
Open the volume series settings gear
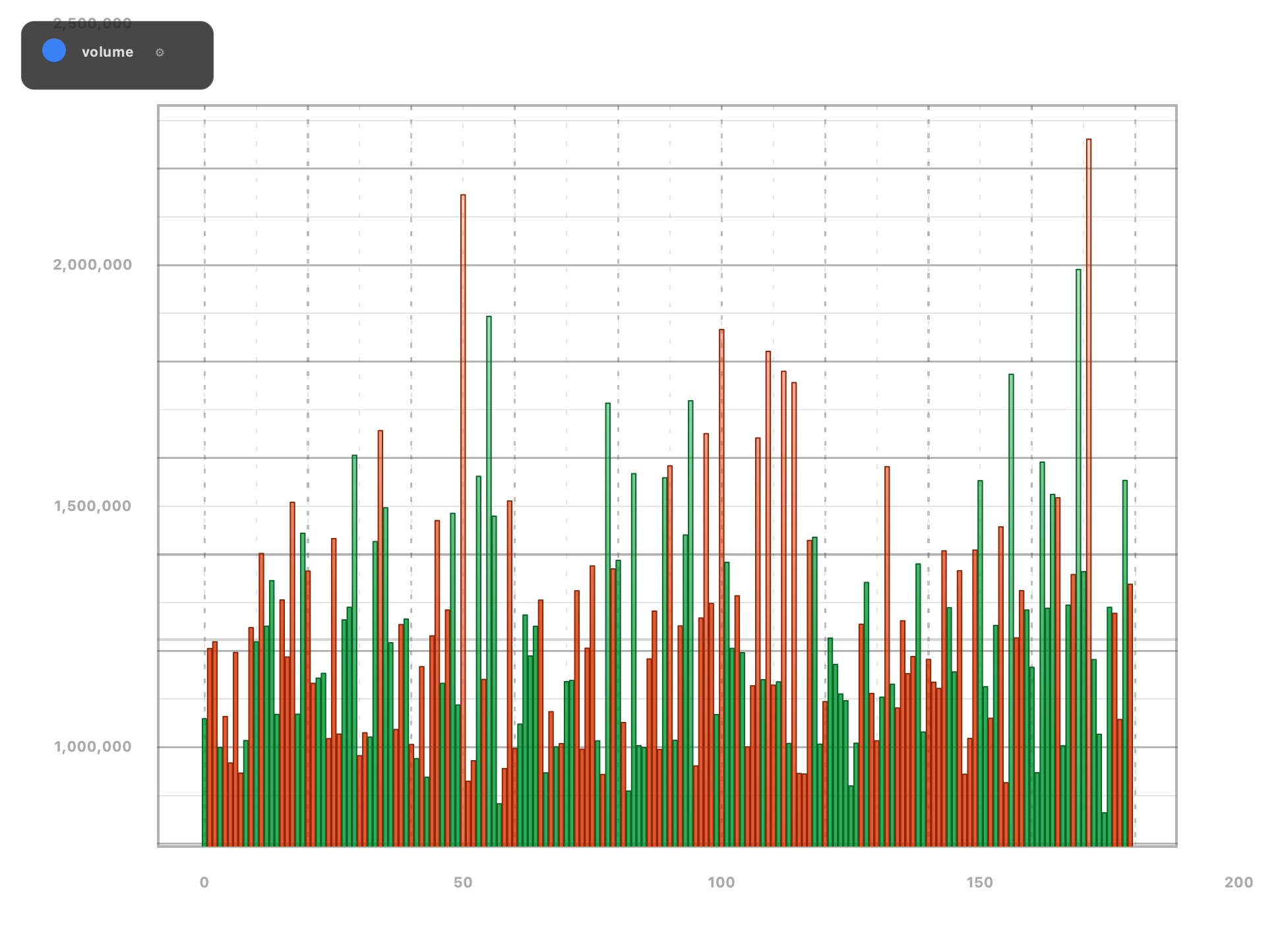coord(160,52)
